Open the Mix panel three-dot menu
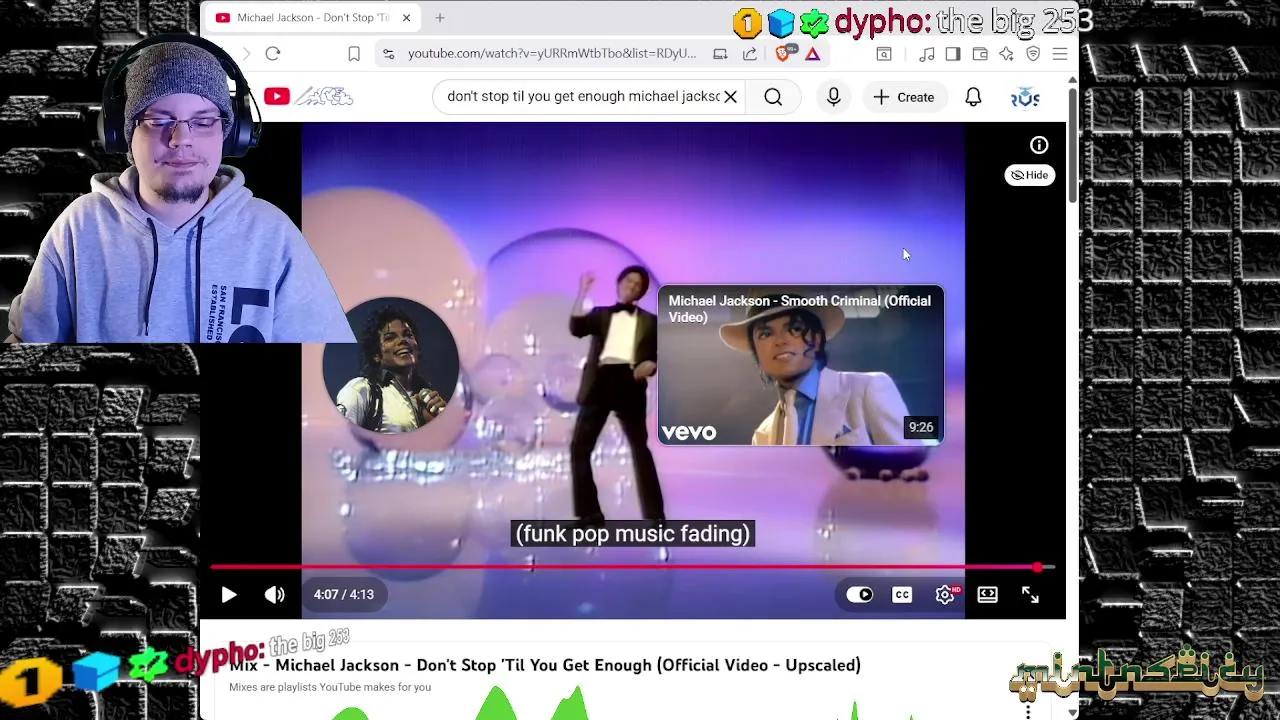 (1028, 711)
